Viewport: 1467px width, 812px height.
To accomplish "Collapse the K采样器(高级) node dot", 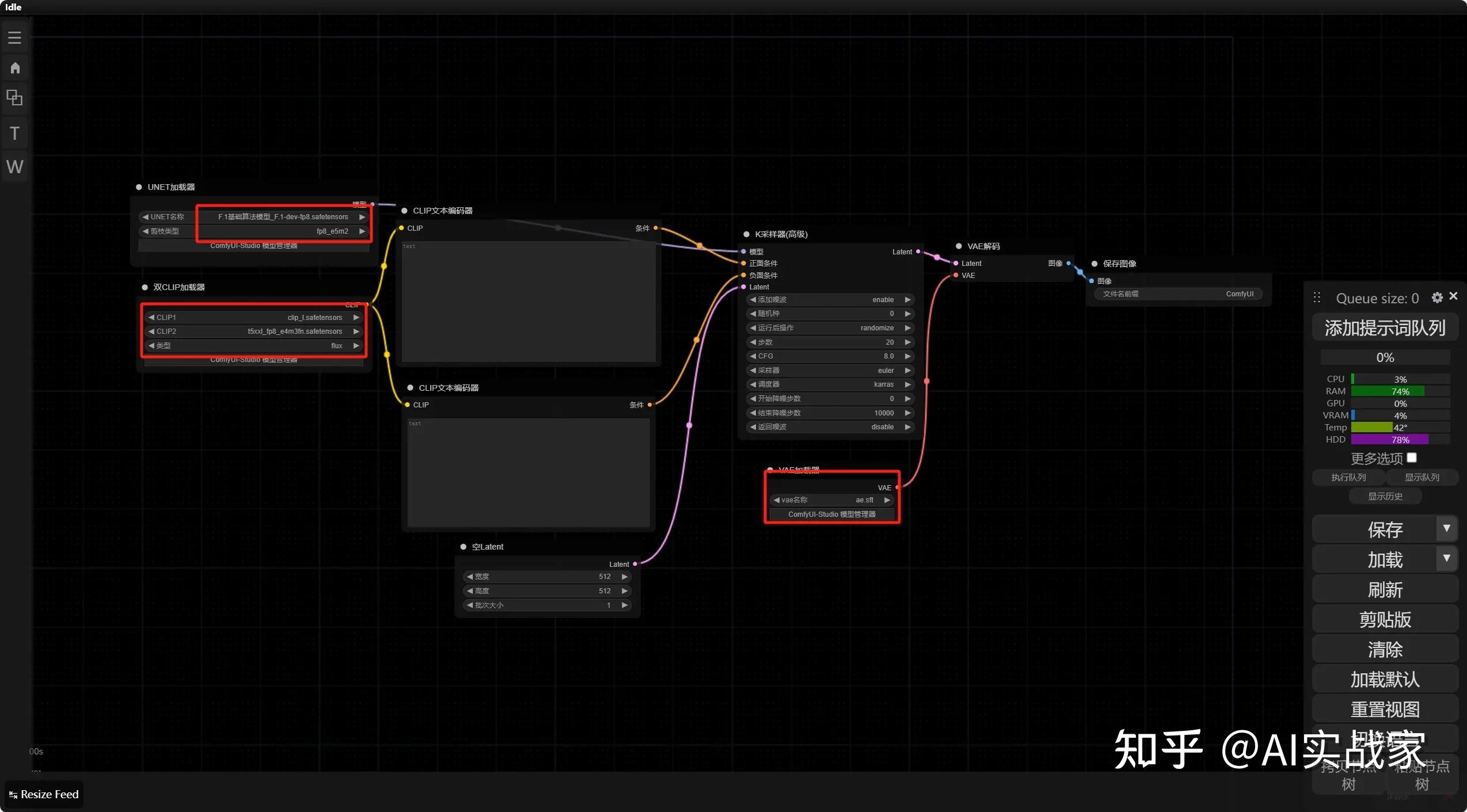I will 746,234.
